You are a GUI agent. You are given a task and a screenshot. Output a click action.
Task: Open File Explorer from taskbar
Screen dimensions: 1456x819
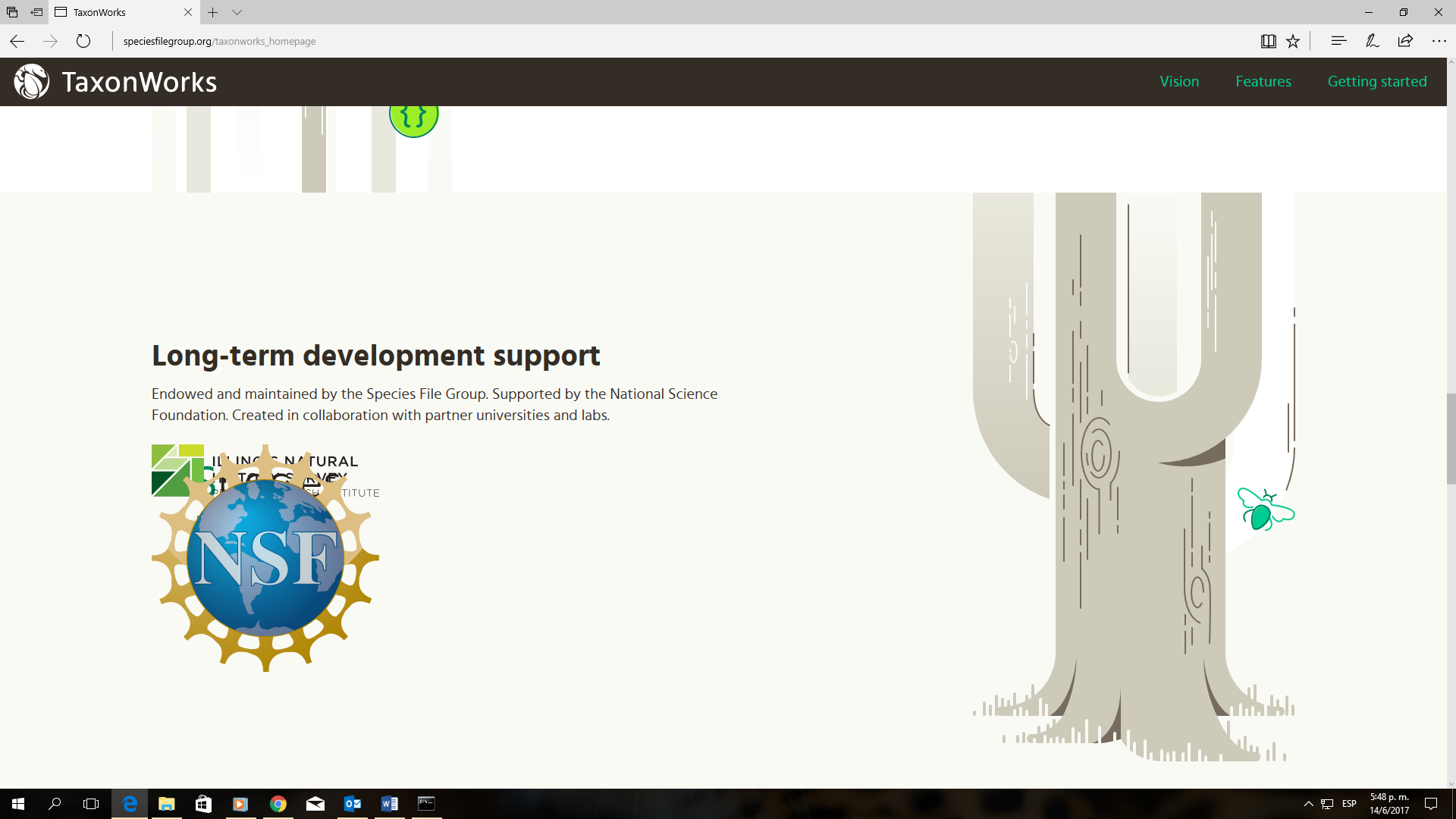coord(166,804)
